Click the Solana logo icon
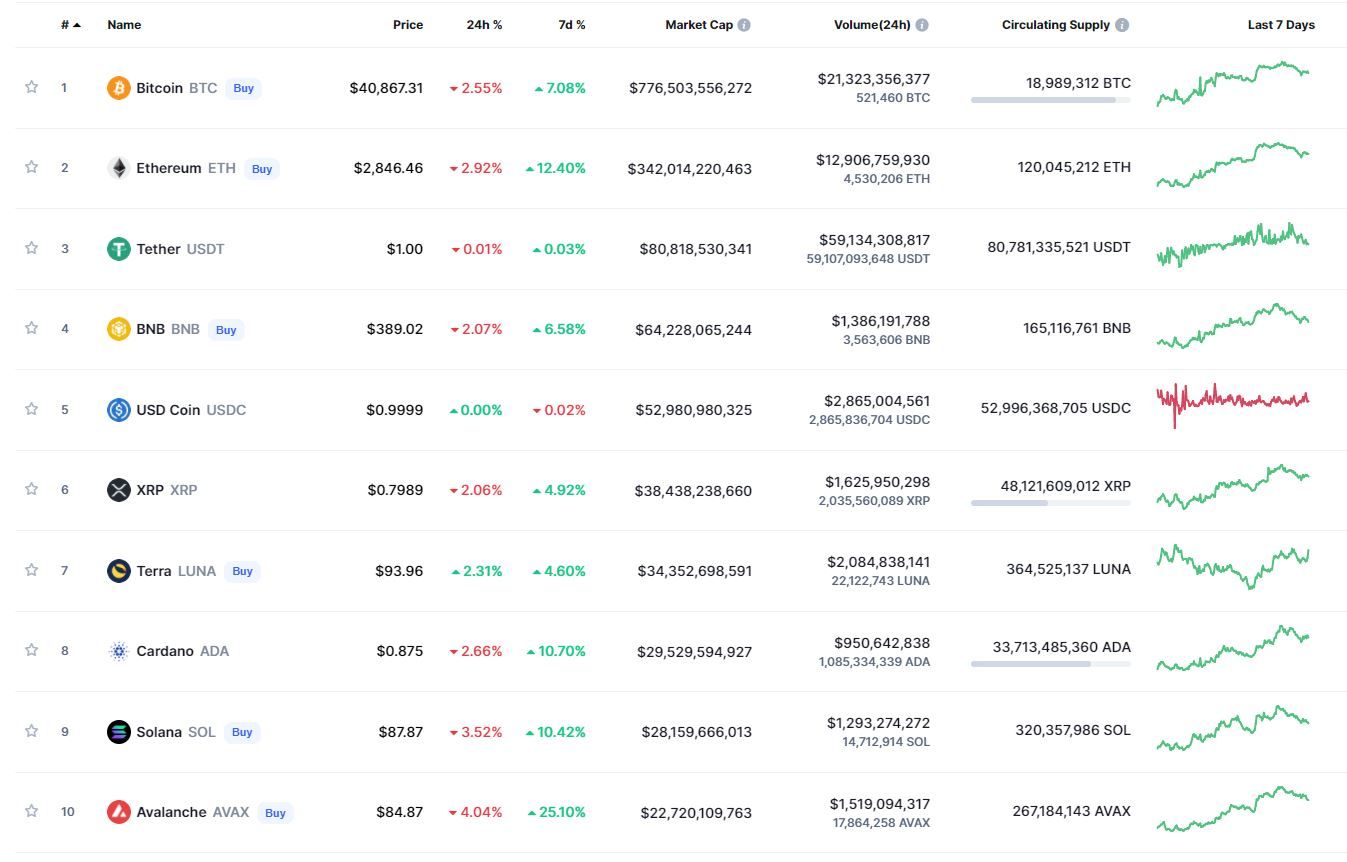 click(119, 732)
